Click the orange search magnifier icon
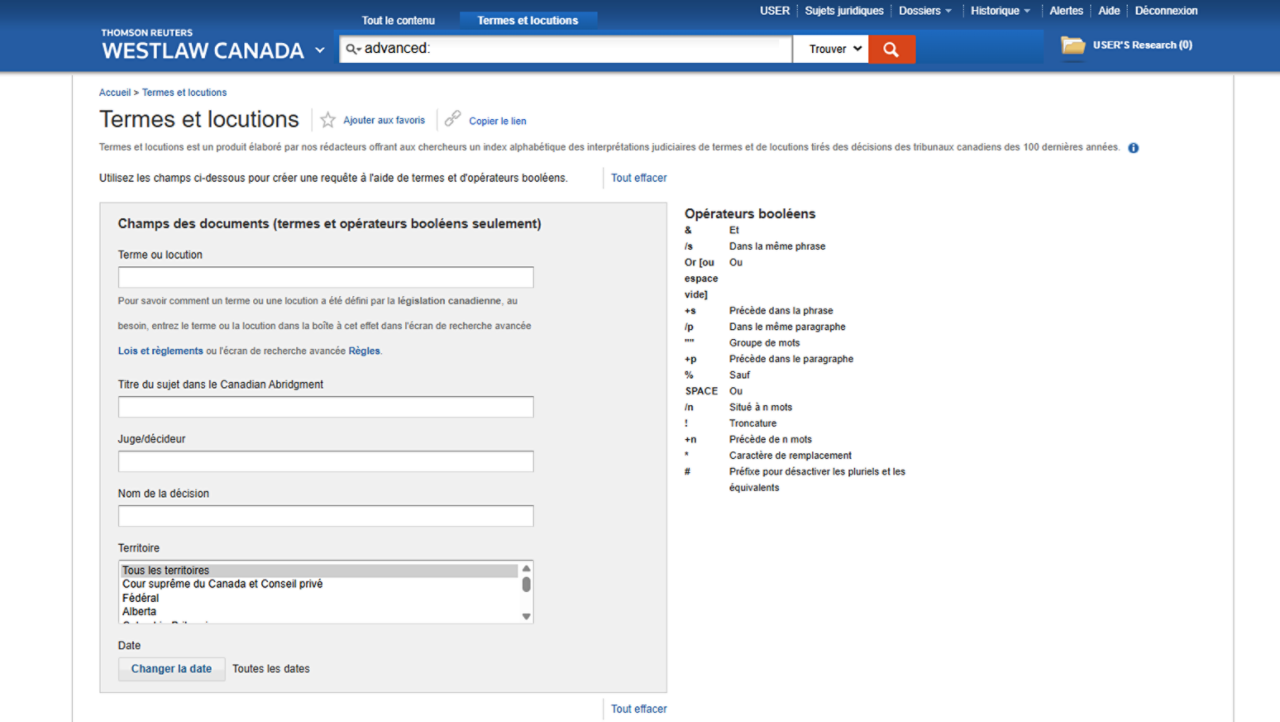 (x=891, y=48)
